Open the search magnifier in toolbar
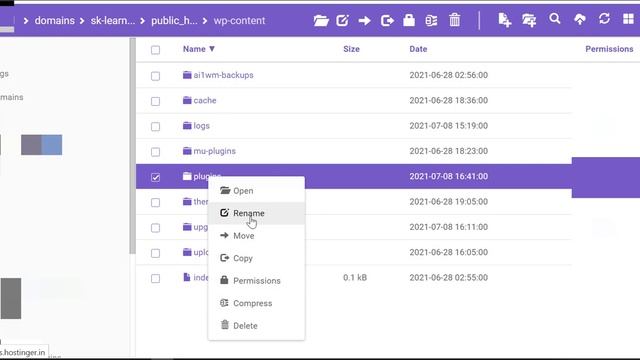 pos(555,19)
